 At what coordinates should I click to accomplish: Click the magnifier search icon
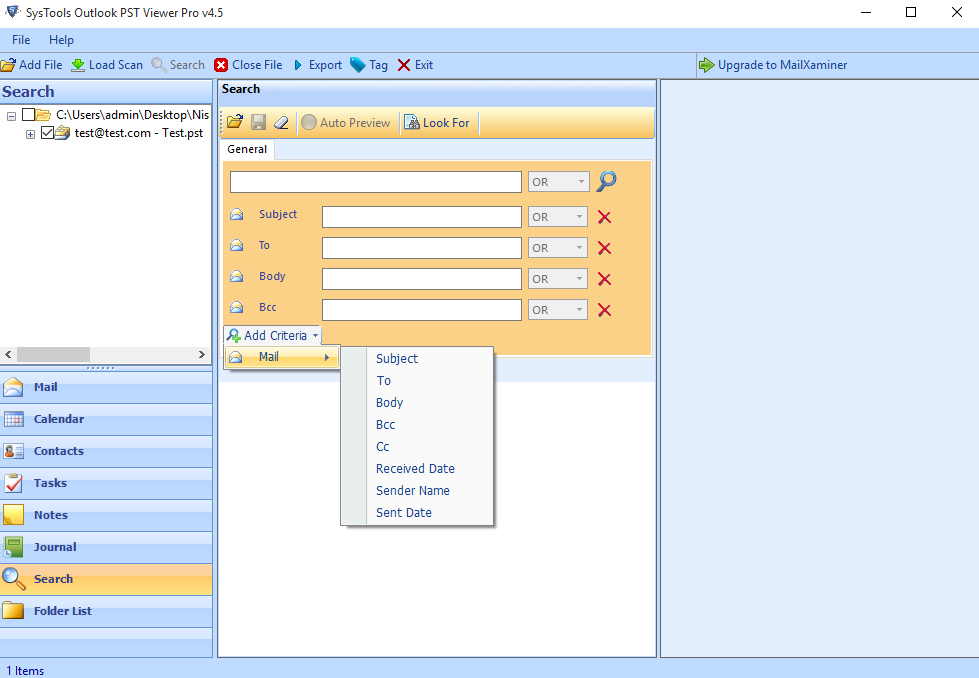tap(606, 182)
